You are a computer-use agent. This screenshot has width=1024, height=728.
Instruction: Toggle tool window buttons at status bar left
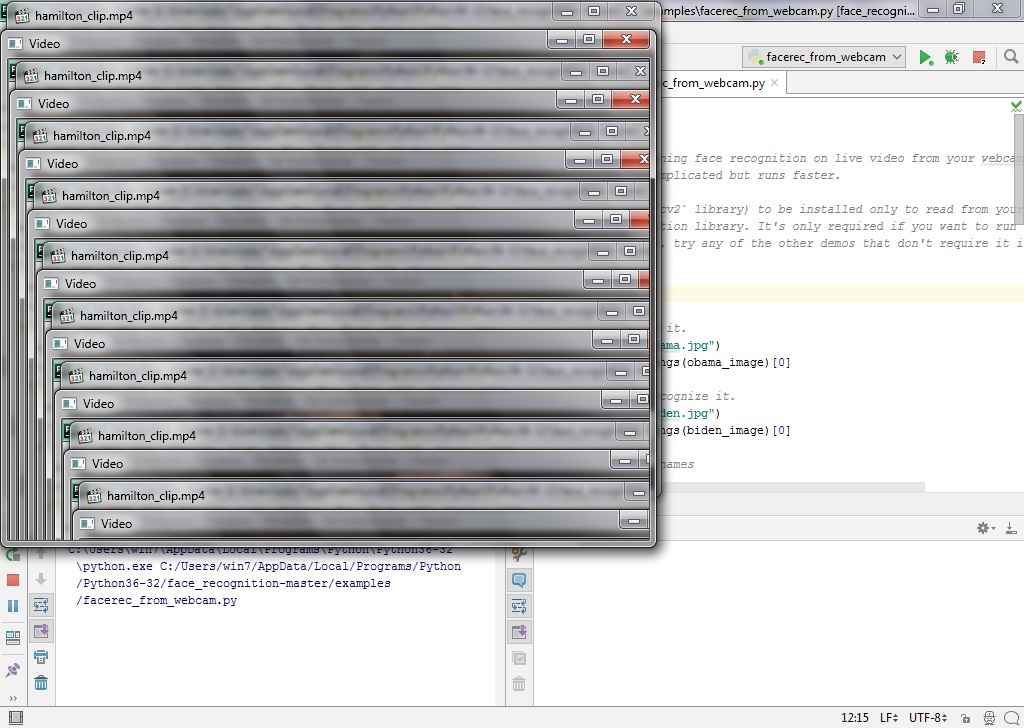pyautogui.click(x=16, y=718)
